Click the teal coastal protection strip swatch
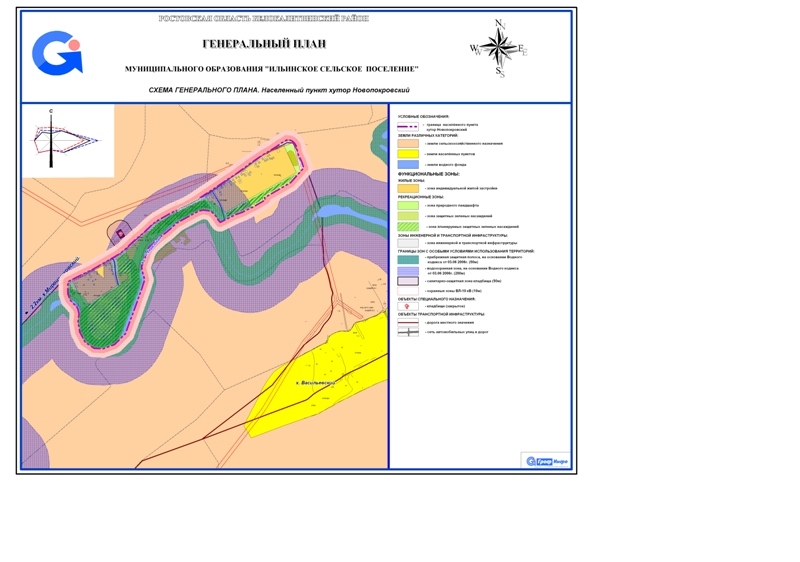This screenshot has height=562, width=800. (408, 258)
